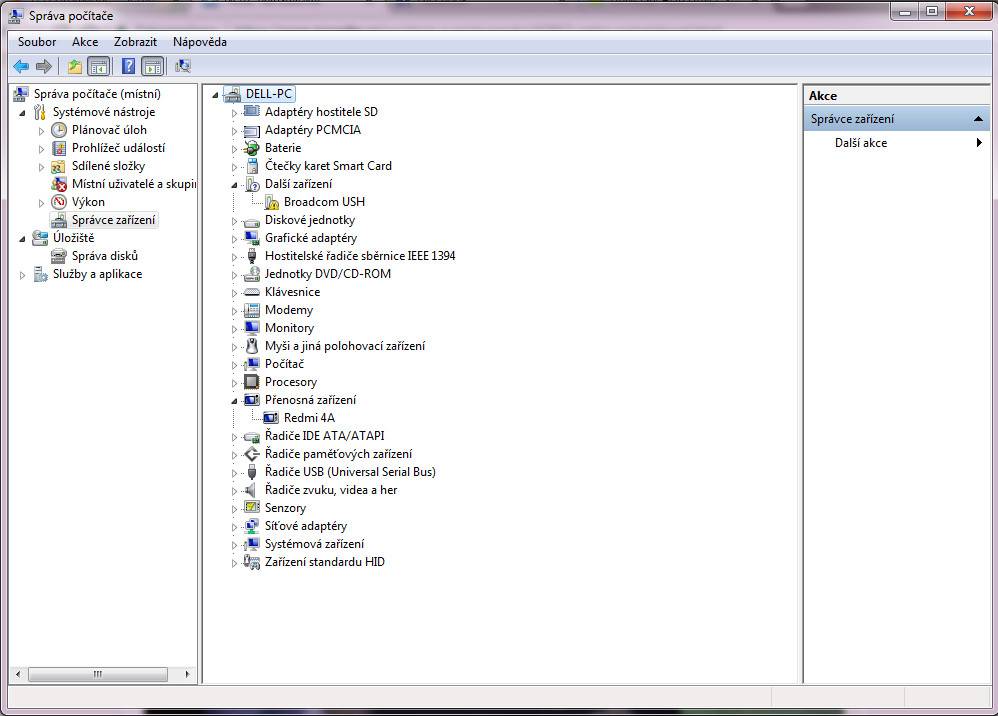Viewport: 998px width, 716px height.
Task: Select the Úložiště tree node
Action: coord(73,238)
